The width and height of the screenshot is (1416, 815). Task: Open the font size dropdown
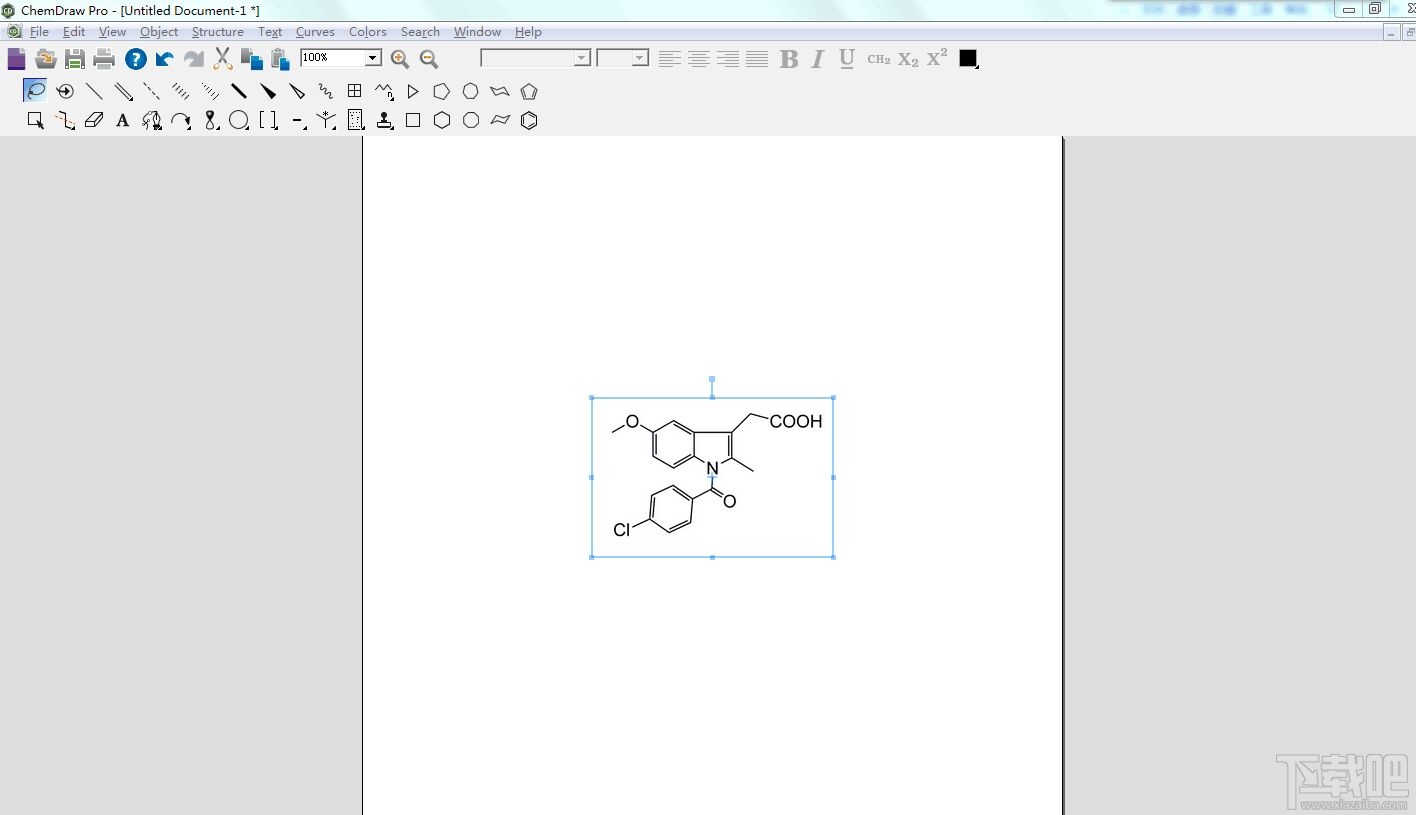(x=640, y=58)
